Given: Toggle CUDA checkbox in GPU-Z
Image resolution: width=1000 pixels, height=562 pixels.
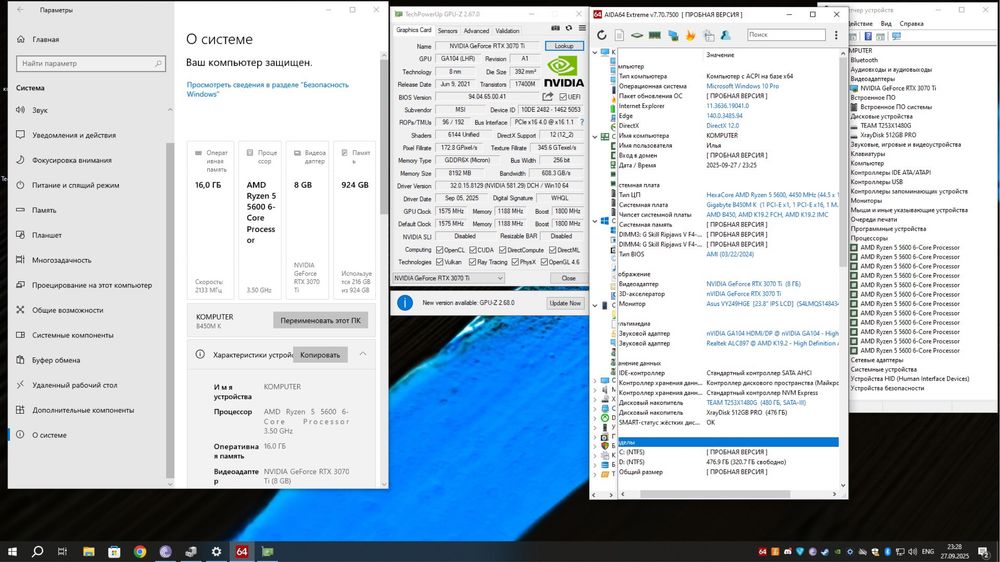Looking at the screenshot, I should pyautogui.click(x=473, y=250).
